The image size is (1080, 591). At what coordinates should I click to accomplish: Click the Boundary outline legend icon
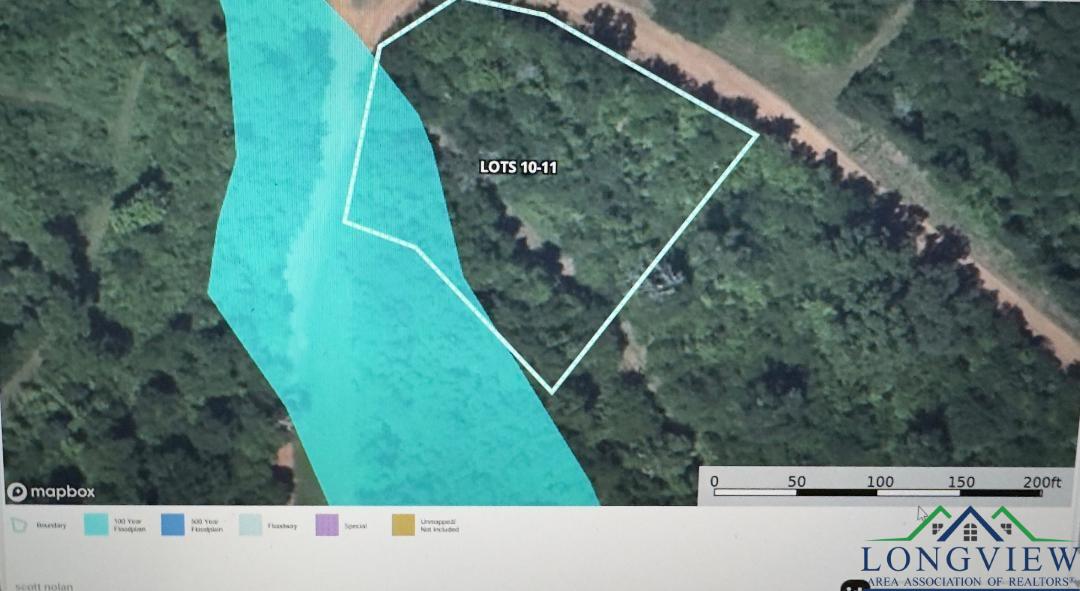pyautogui.click(x=19, y=525)
